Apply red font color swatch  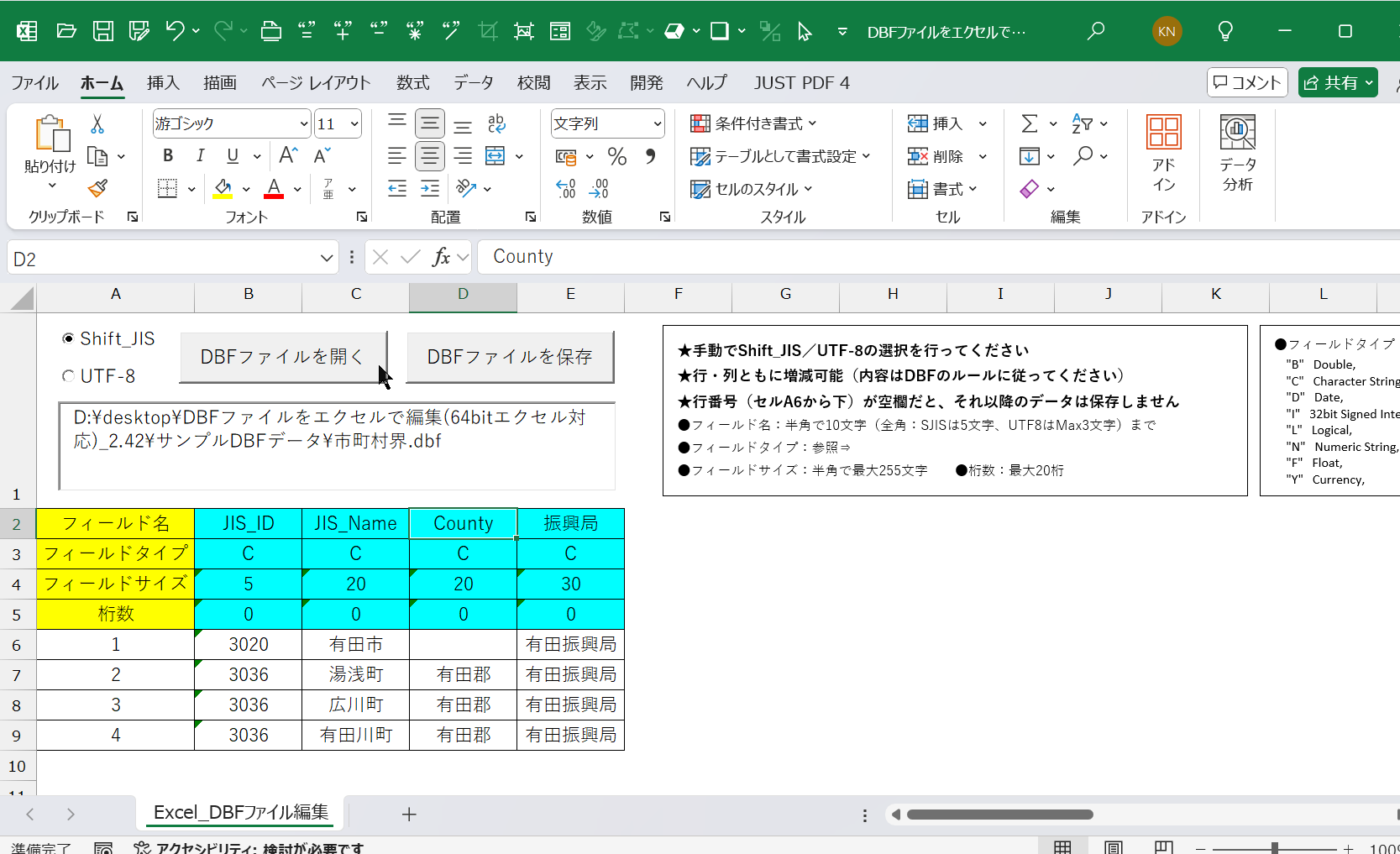tap(274, 188)
